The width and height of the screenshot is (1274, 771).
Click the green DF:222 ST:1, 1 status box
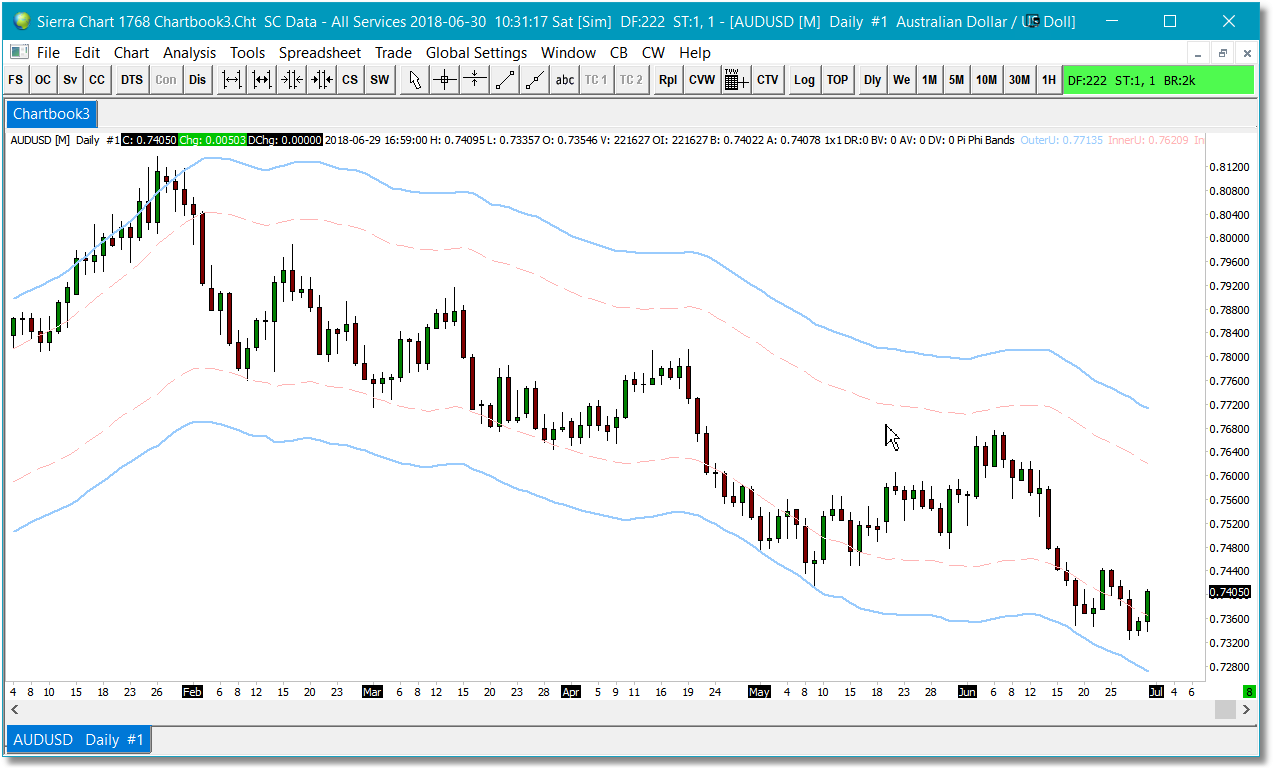1158,80
